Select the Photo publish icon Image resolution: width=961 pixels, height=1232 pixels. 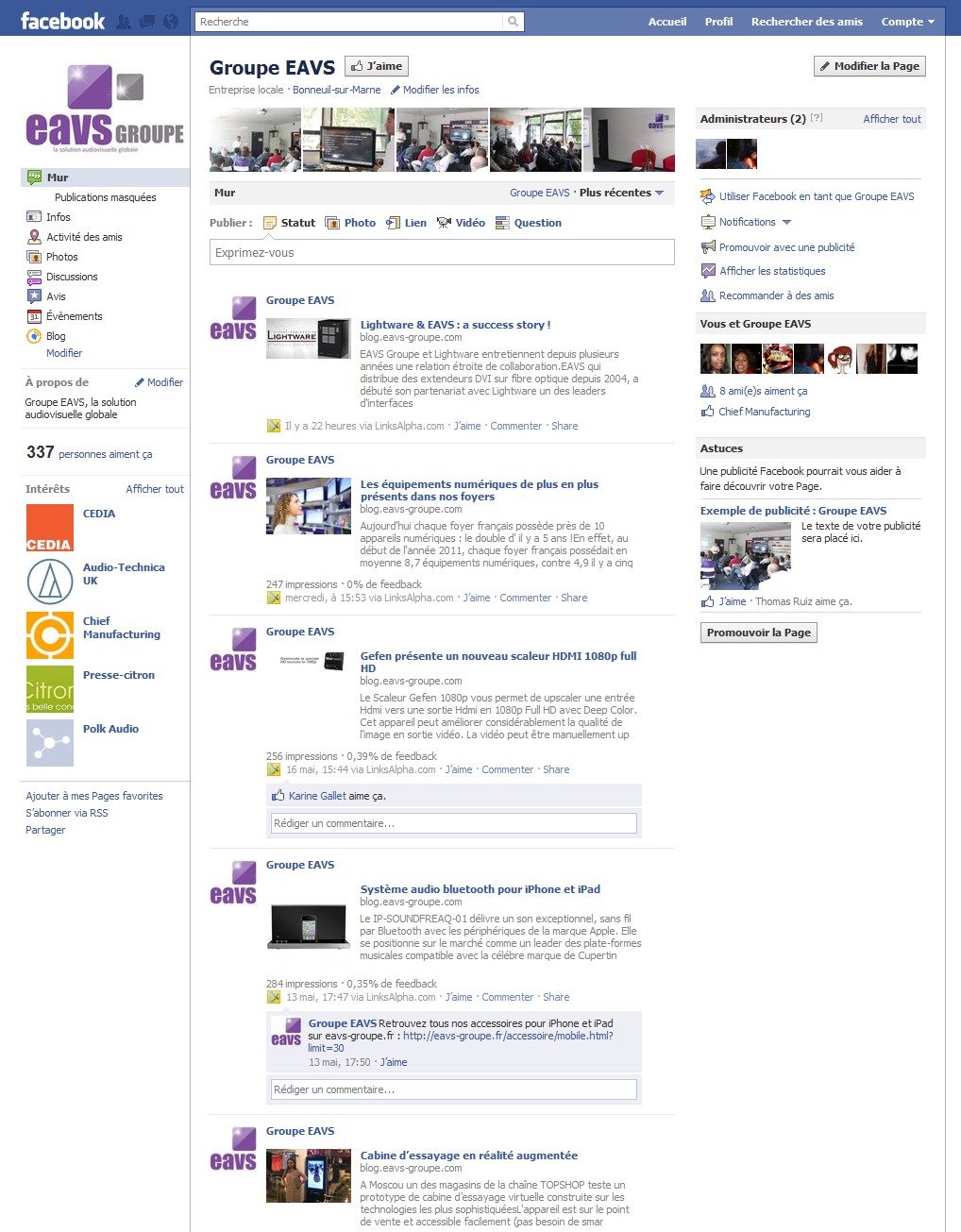click(332, 223)
